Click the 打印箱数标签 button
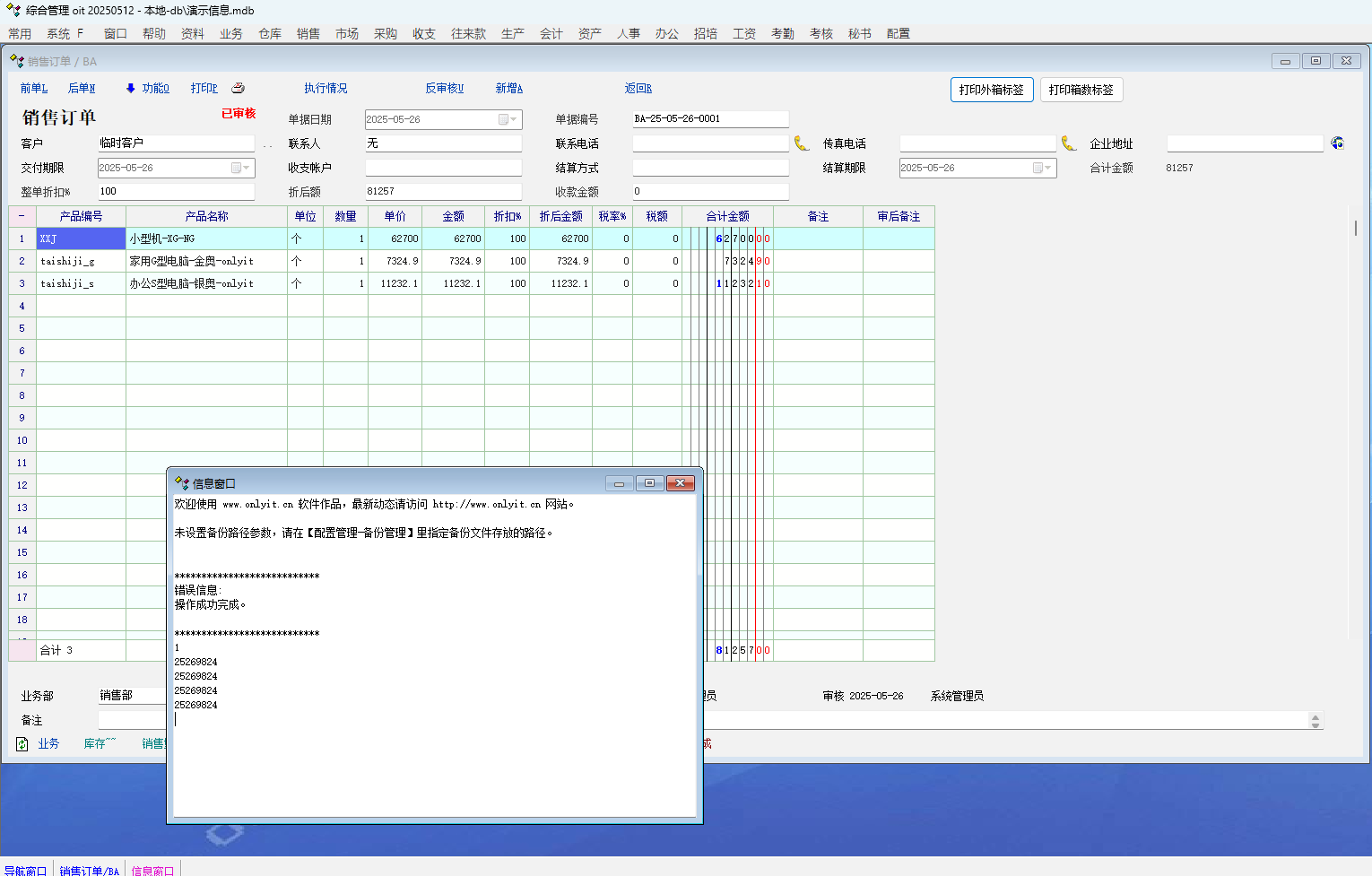 pos(1081,90)
